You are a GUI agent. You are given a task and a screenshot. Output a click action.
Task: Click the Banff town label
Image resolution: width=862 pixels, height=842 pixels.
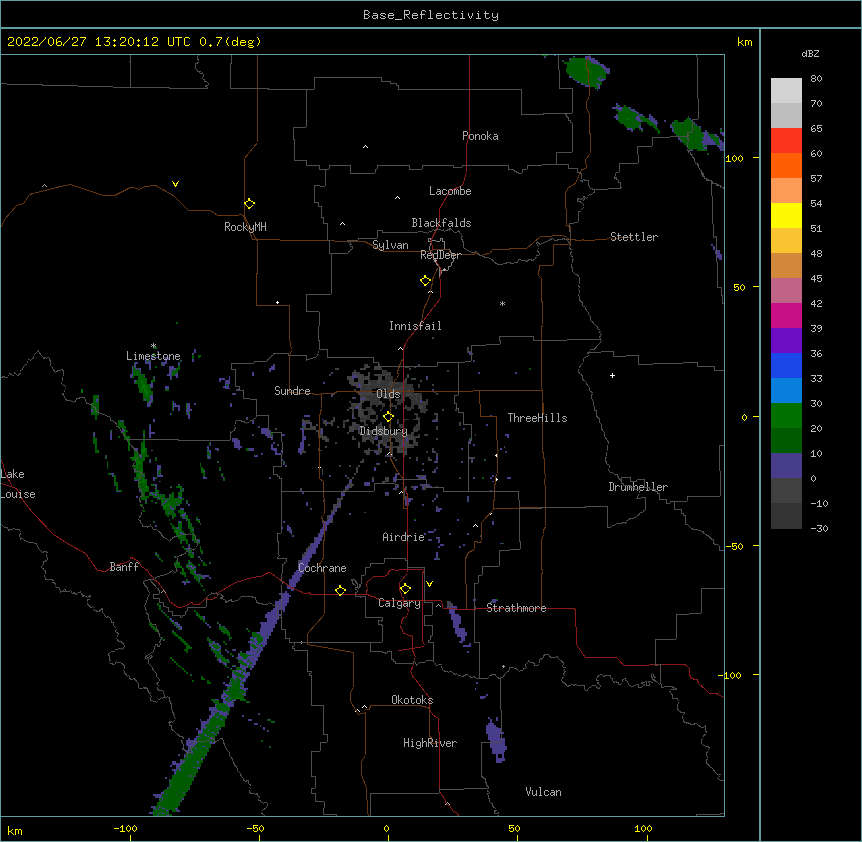pos(124,567)
